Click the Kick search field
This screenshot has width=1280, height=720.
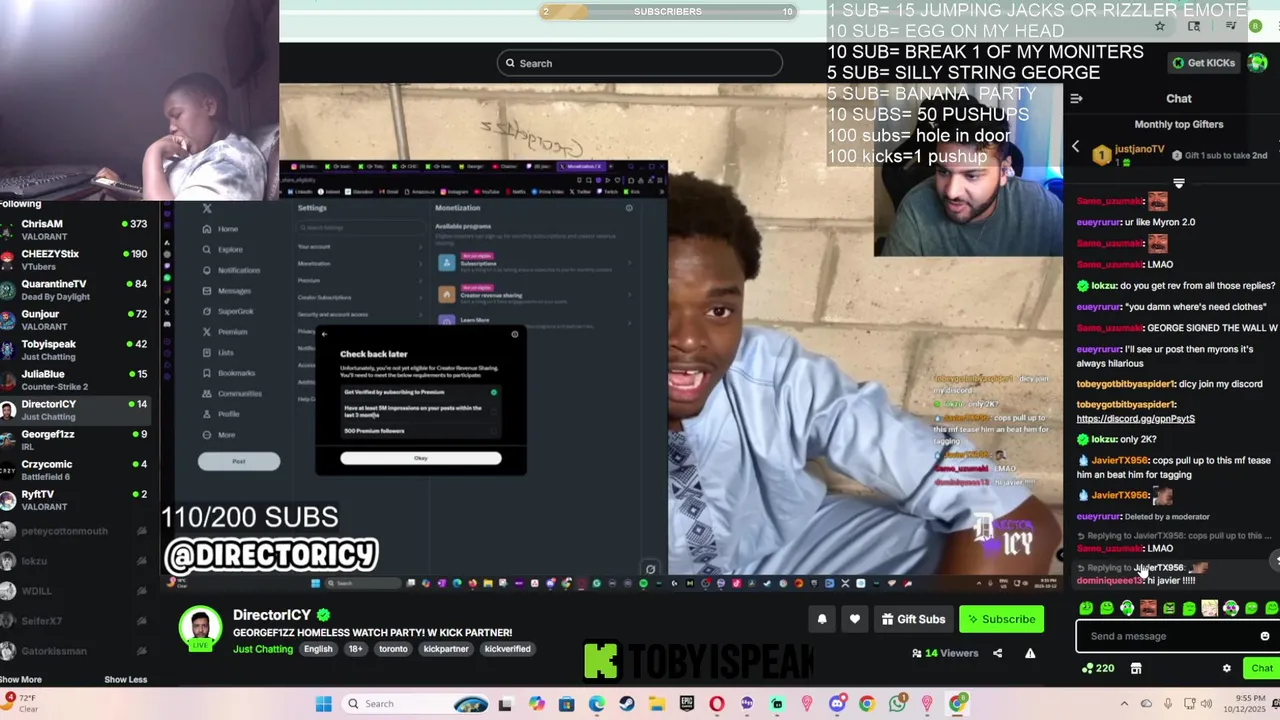click(x=640, y=63)
